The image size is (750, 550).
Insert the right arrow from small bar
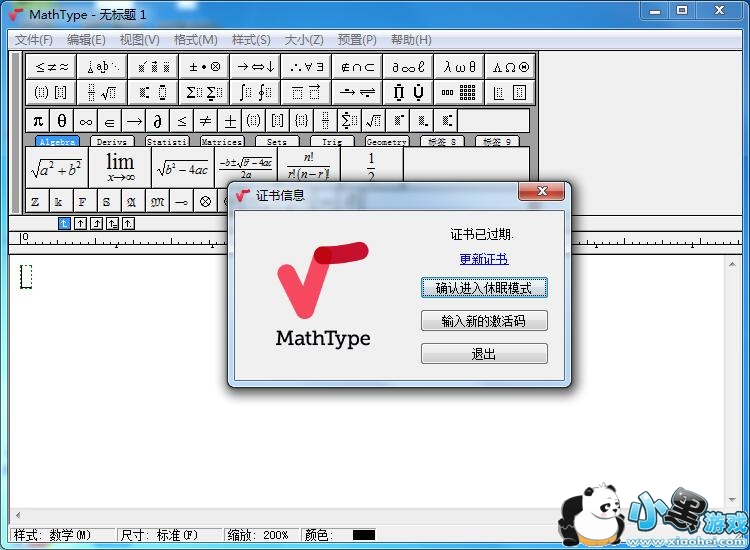[134, 121]
